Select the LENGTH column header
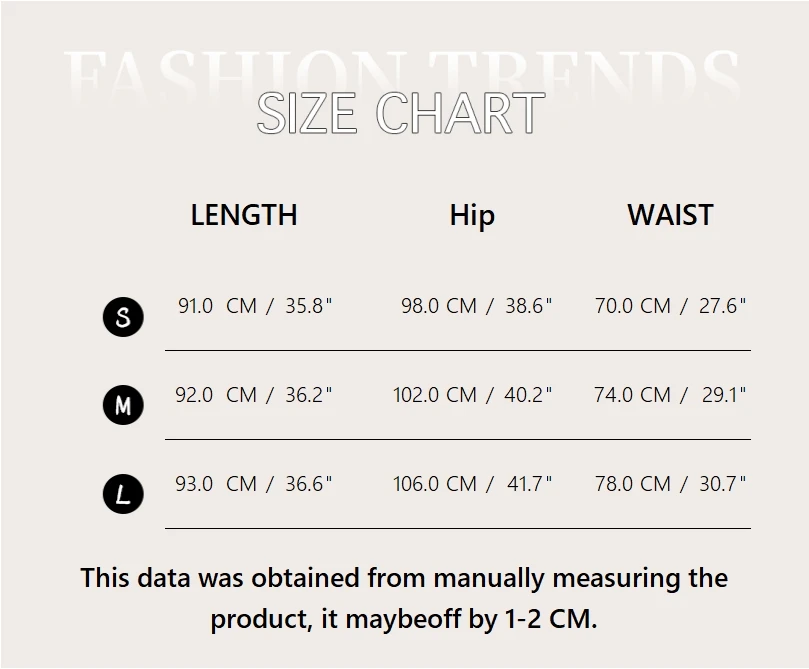 pos(244,215)
